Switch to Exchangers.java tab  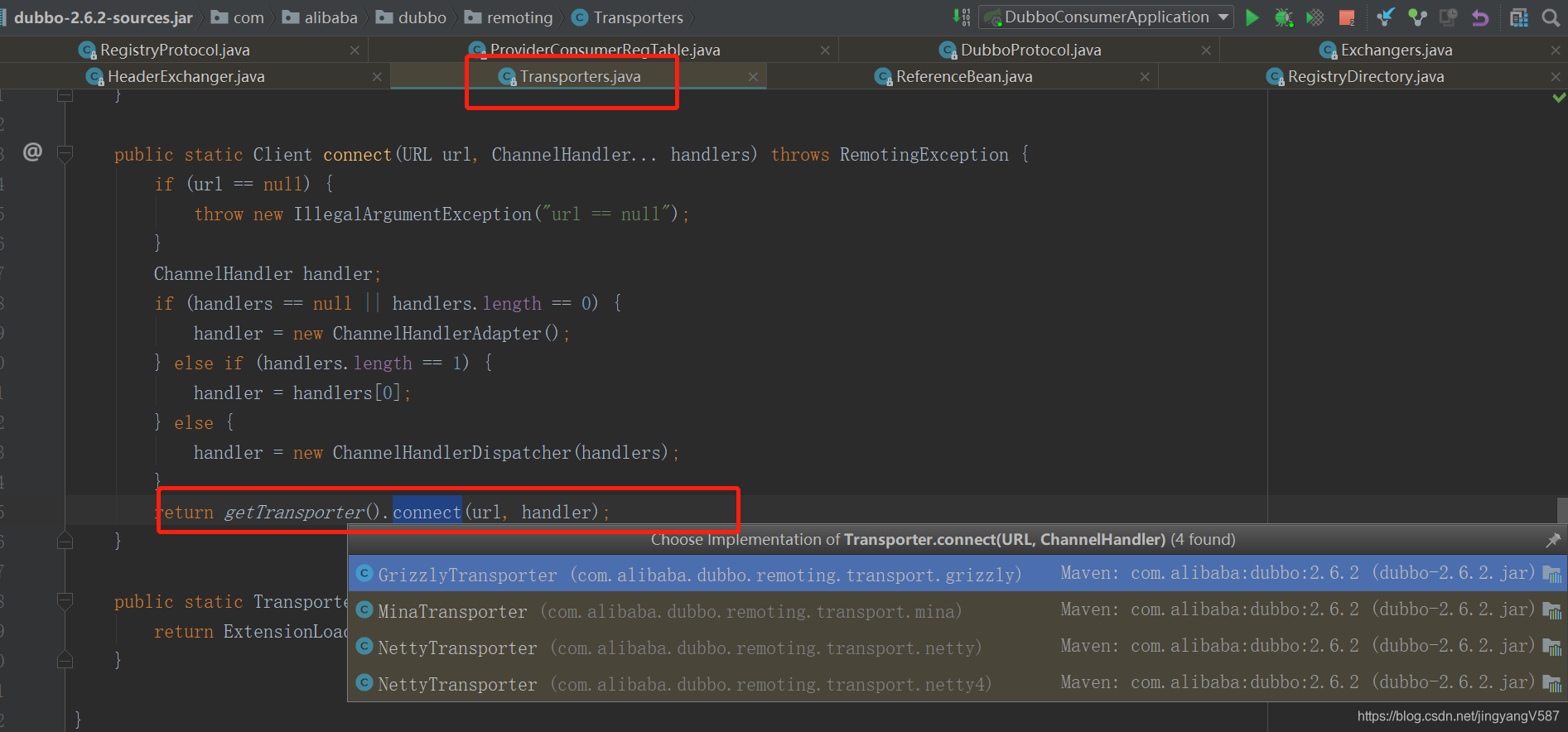click(1397, 50)
